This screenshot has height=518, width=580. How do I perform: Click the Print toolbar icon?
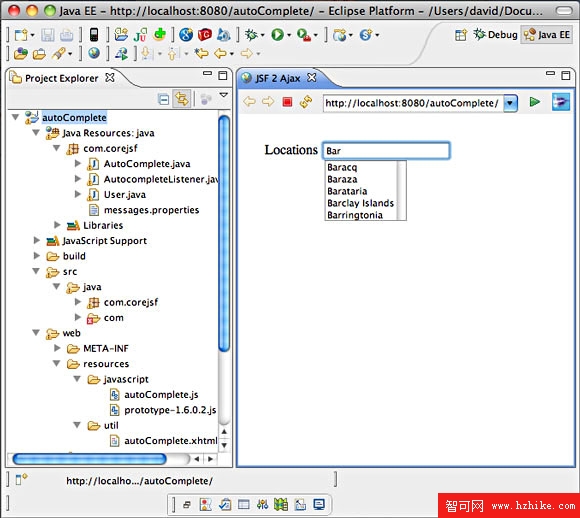point(67,35)
